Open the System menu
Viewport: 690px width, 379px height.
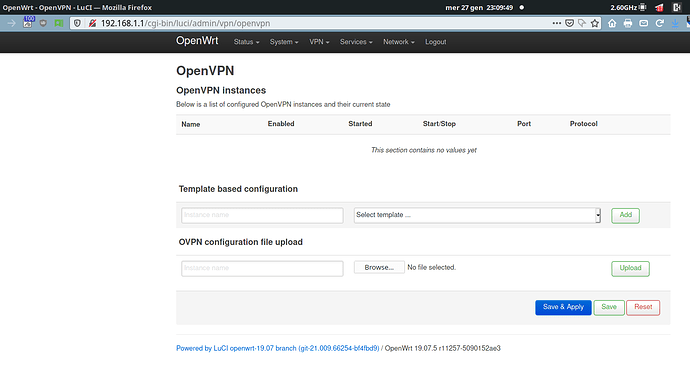284,42
